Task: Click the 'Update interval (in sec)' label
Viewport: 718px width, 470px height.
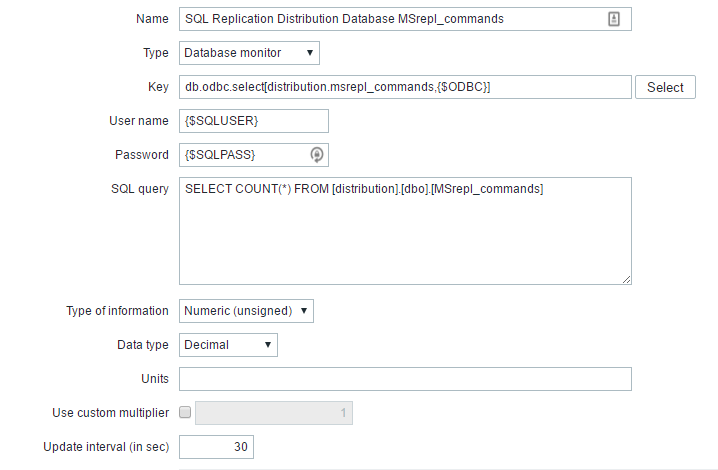Action: point(106,447)
